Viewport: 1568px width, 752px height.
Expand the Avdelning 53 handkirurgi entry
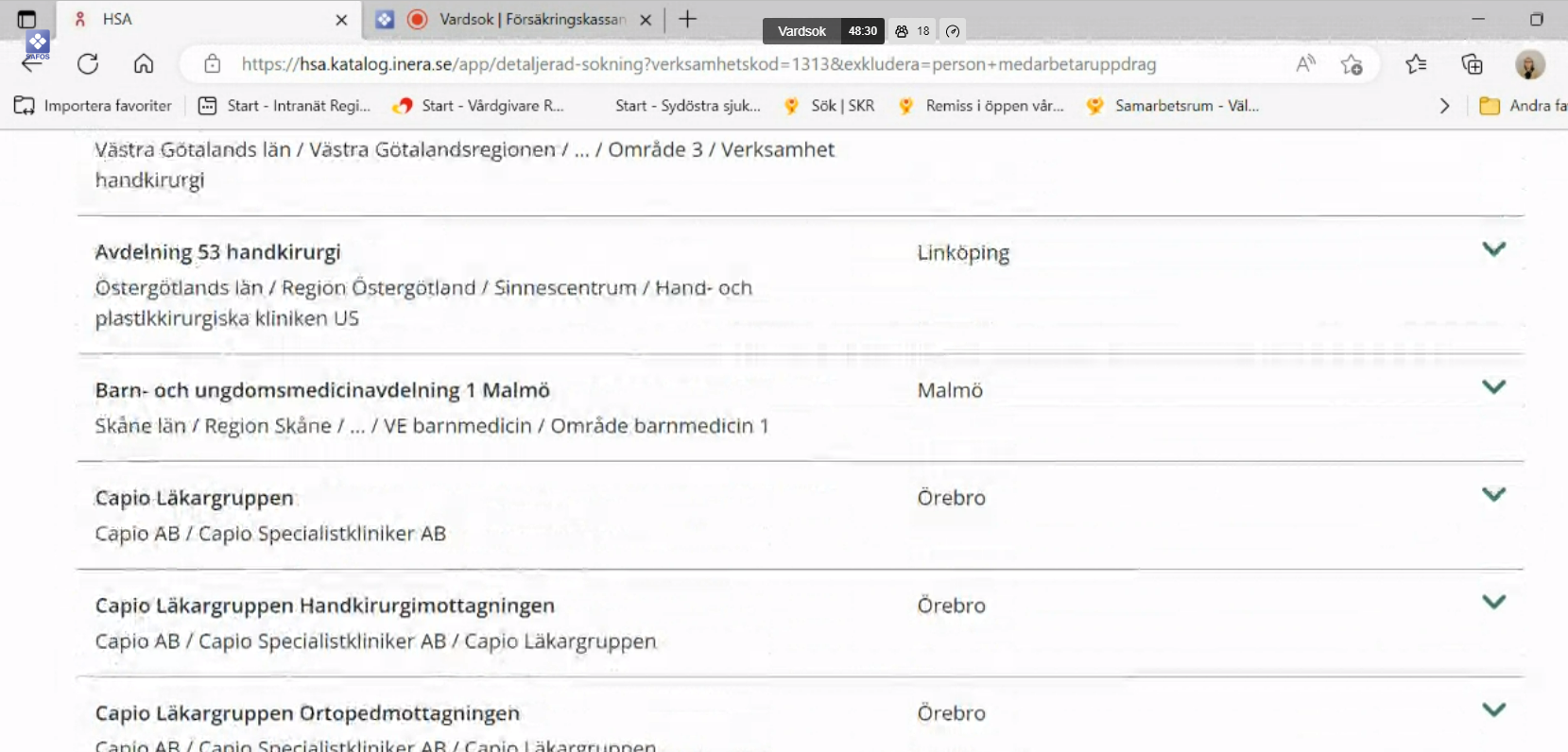[1493, 249]
